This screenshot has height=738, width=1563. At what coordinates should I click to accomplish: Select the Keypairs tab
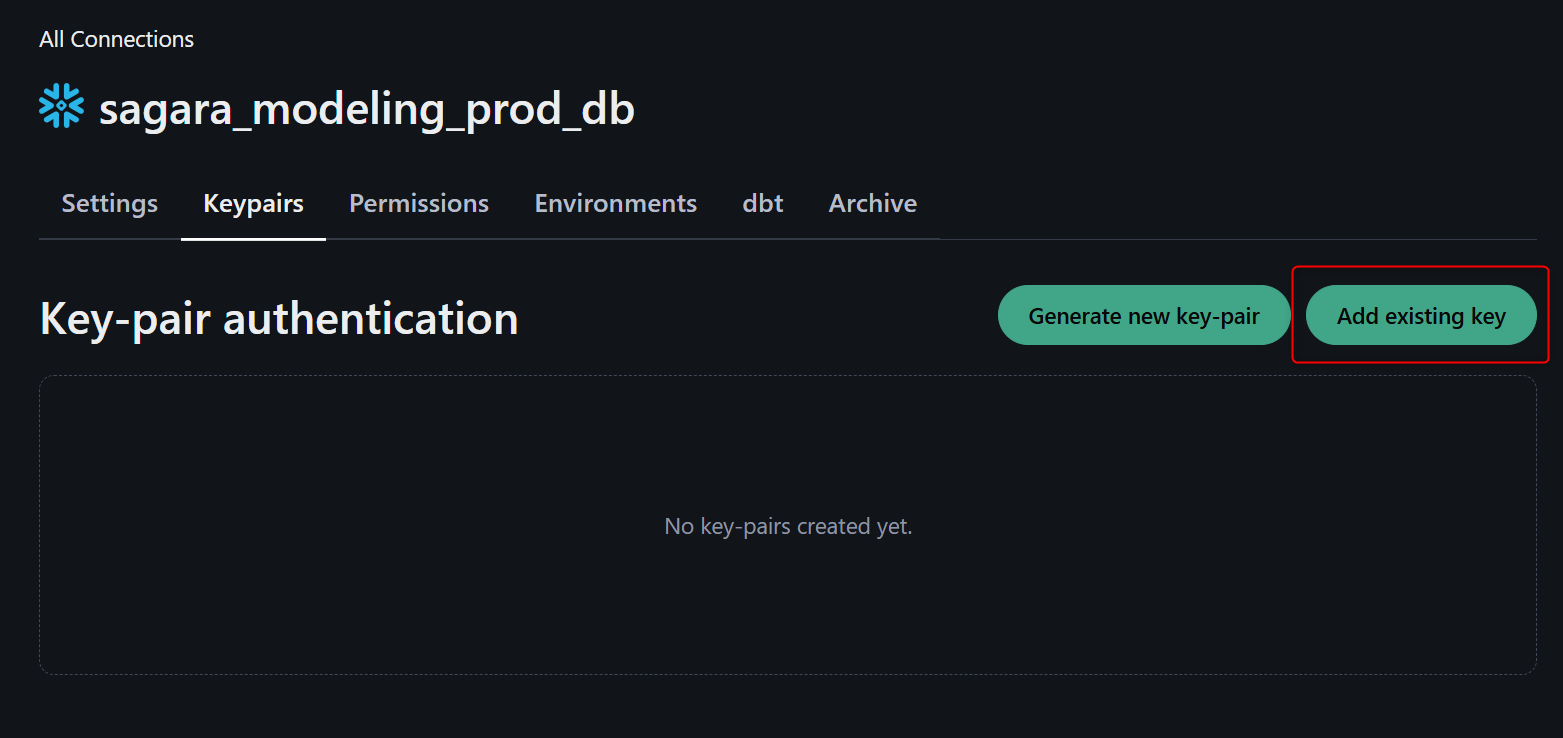click(x=253, y=203)
